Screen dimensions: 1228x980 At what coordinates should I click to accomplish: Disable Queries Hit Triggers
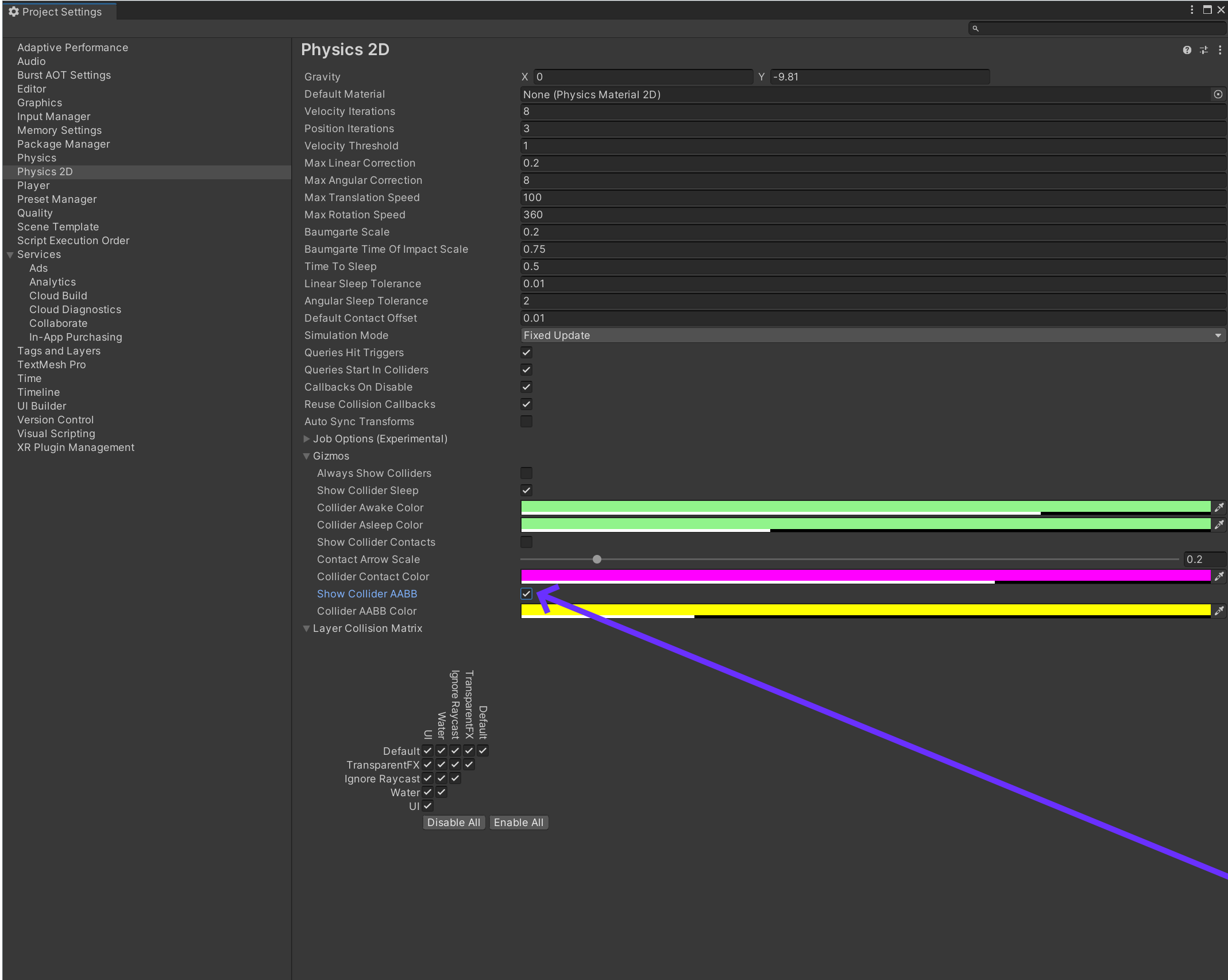[x=526, y=352]
